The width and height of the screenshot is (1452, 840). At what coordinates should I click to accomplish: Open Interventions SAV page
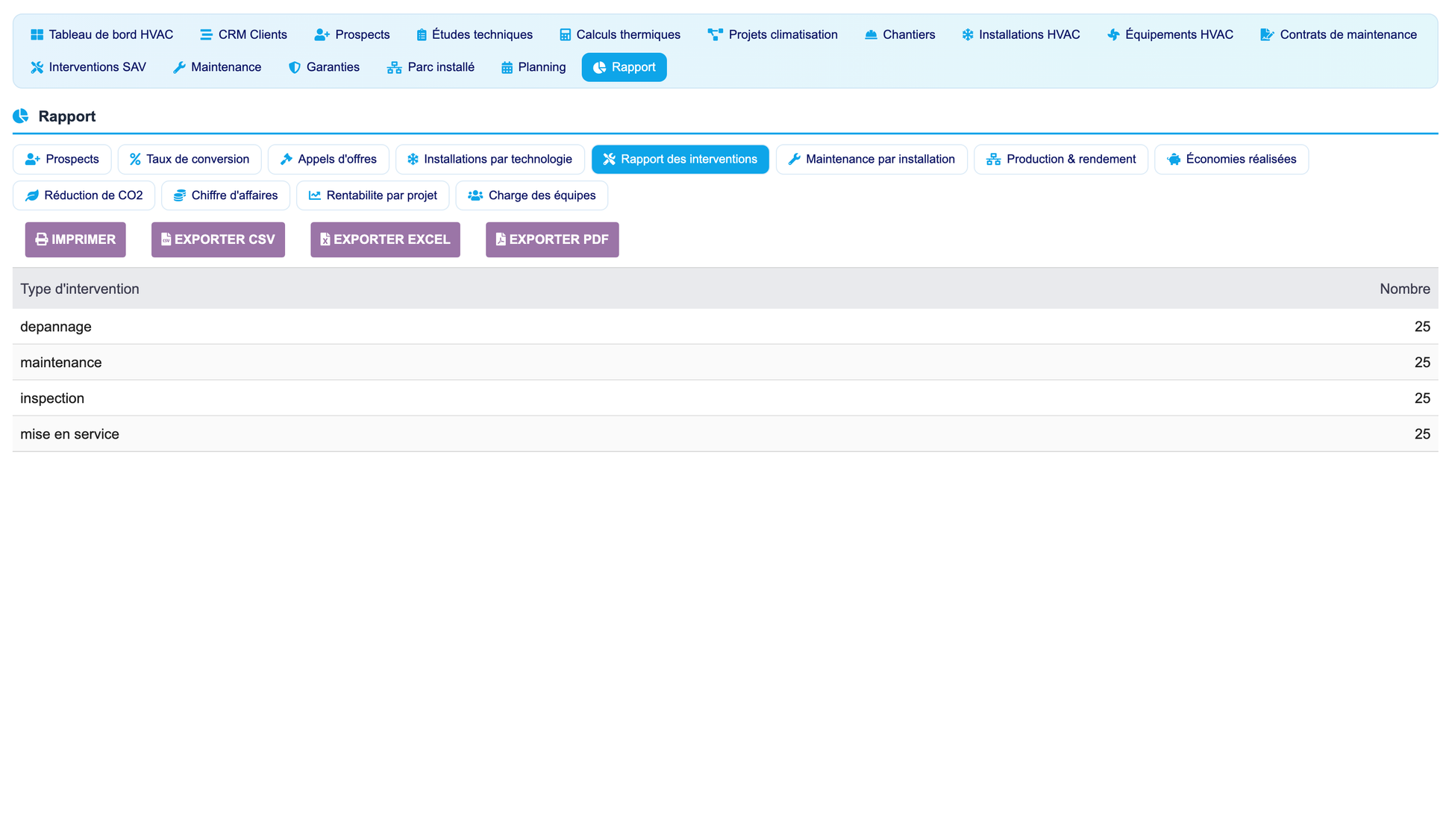(x=89, y=68)
